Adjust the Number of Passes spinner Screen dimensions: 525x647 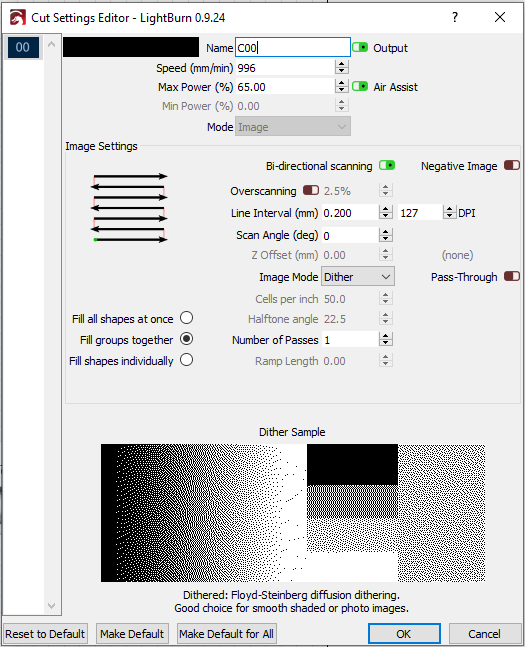pyautogui.click(x=385, y=340)
